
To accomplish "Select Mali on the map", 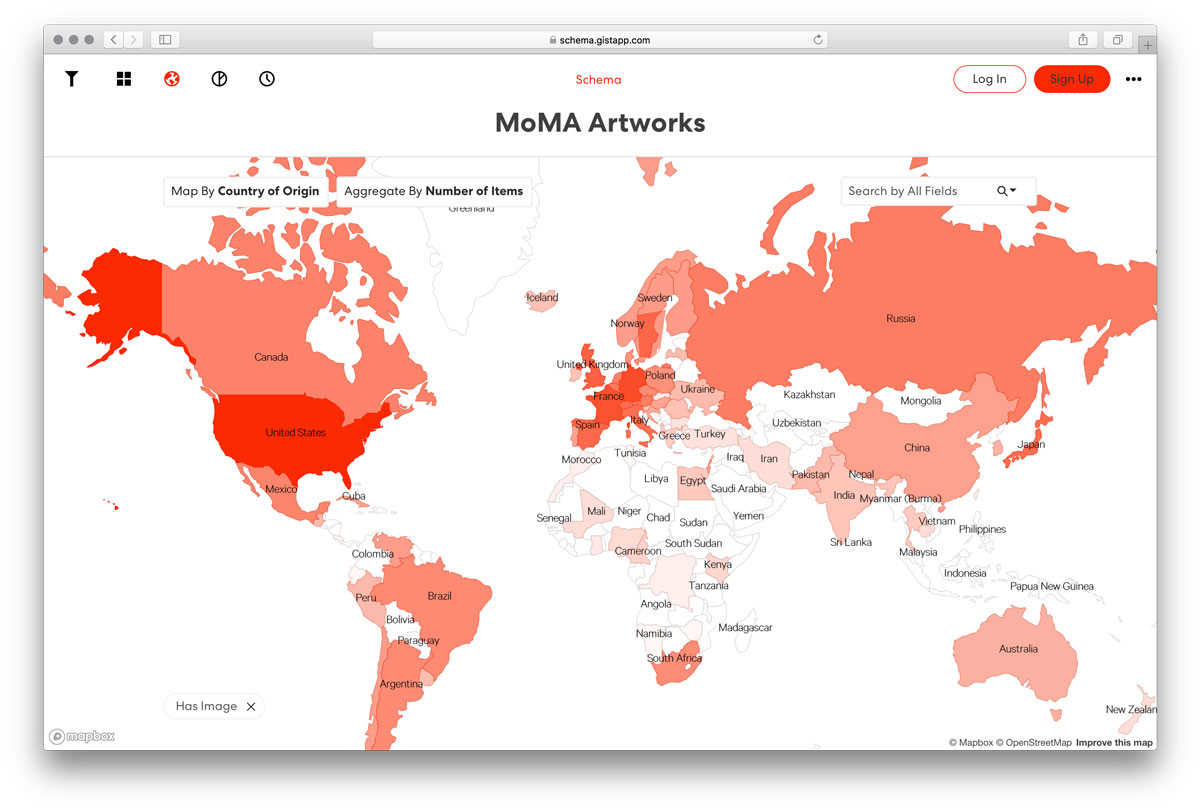I will pos(597,511).
